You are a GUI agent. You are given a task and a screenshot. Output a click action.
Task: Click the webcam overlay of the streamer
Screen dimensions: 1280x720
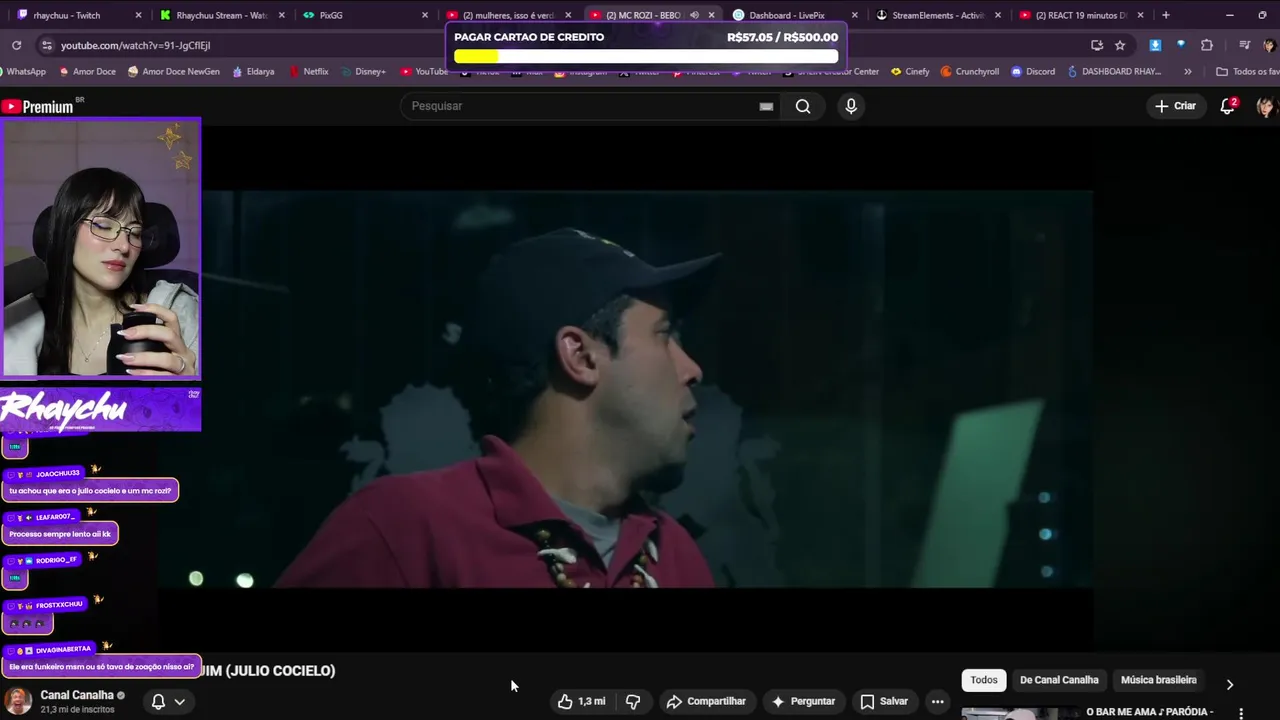coord(101,247)
